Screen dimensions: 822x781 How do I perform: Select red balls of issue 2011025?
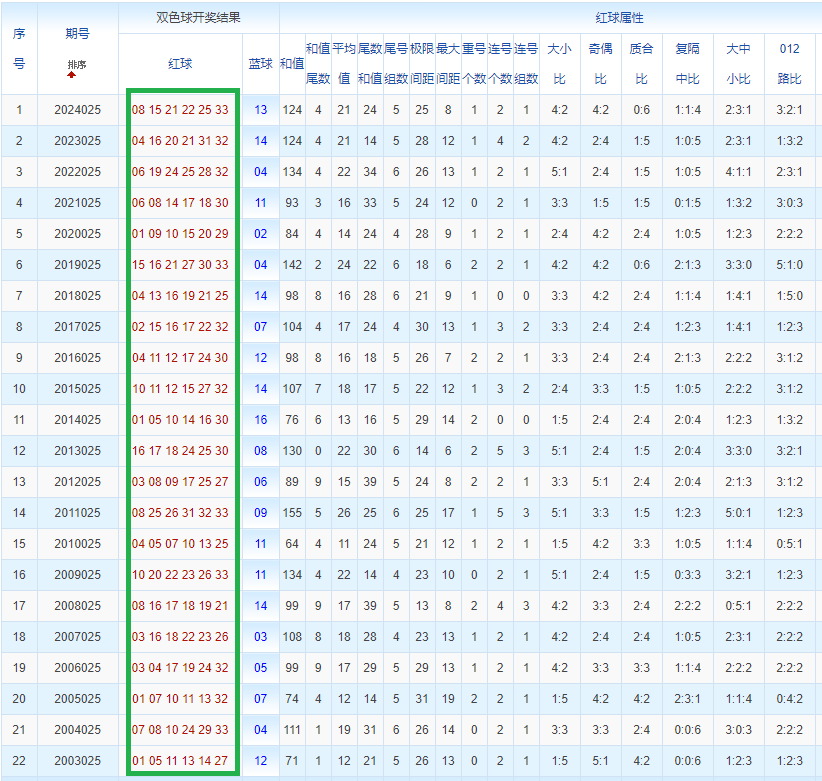[x=180, y=513]
